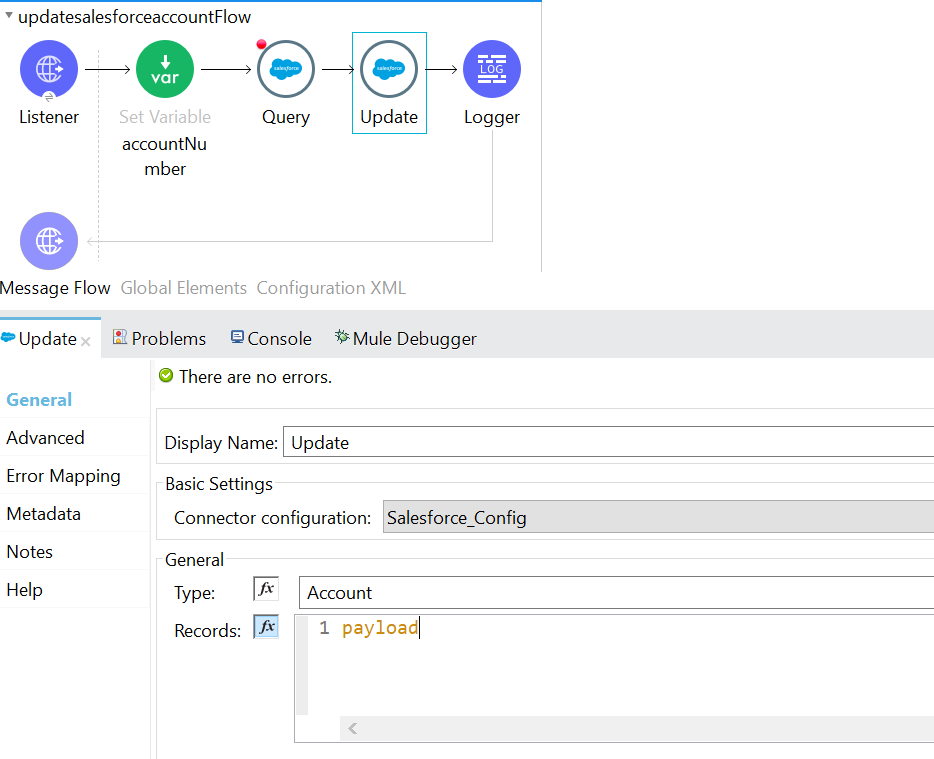Switch to the Configuration XML tab
Image resolution: width=934 pixels, height=759 pixels.
click(x=331, y=288)
